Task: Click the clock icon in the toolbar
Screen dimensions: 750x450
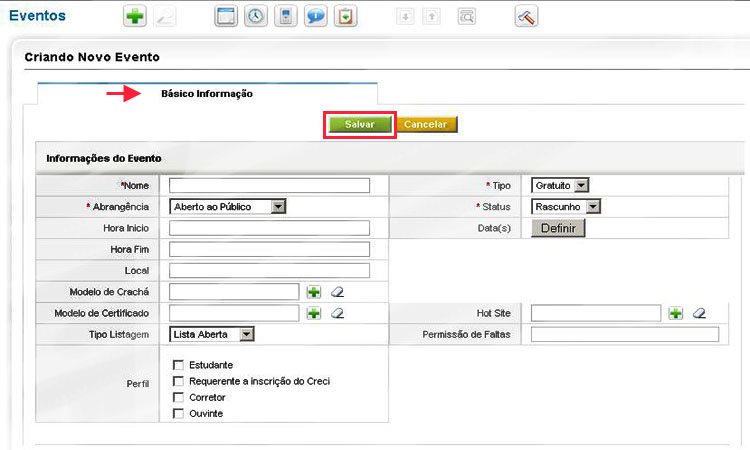Action: point(256,17)
